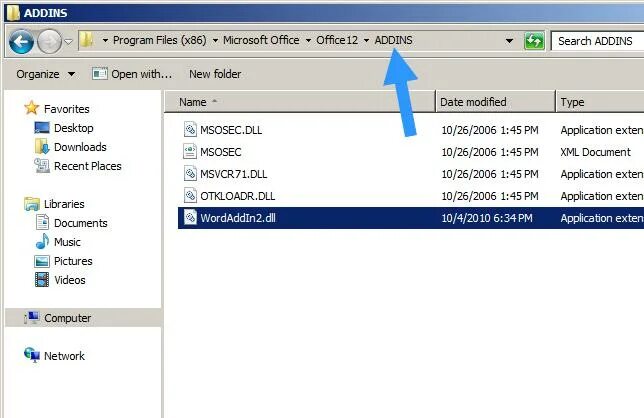
Task: Select the WordAddIn2.dll file
Action: 411,218
